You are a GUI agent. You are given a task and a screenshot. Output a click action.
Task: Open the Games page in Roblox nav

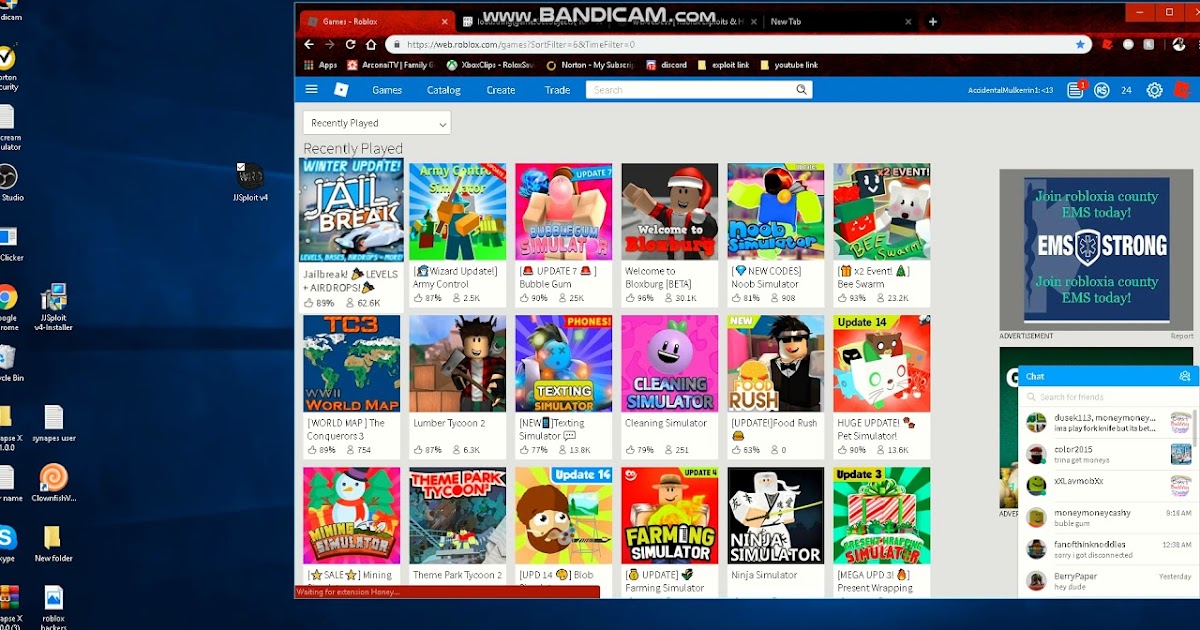click(x=387, y=90)
